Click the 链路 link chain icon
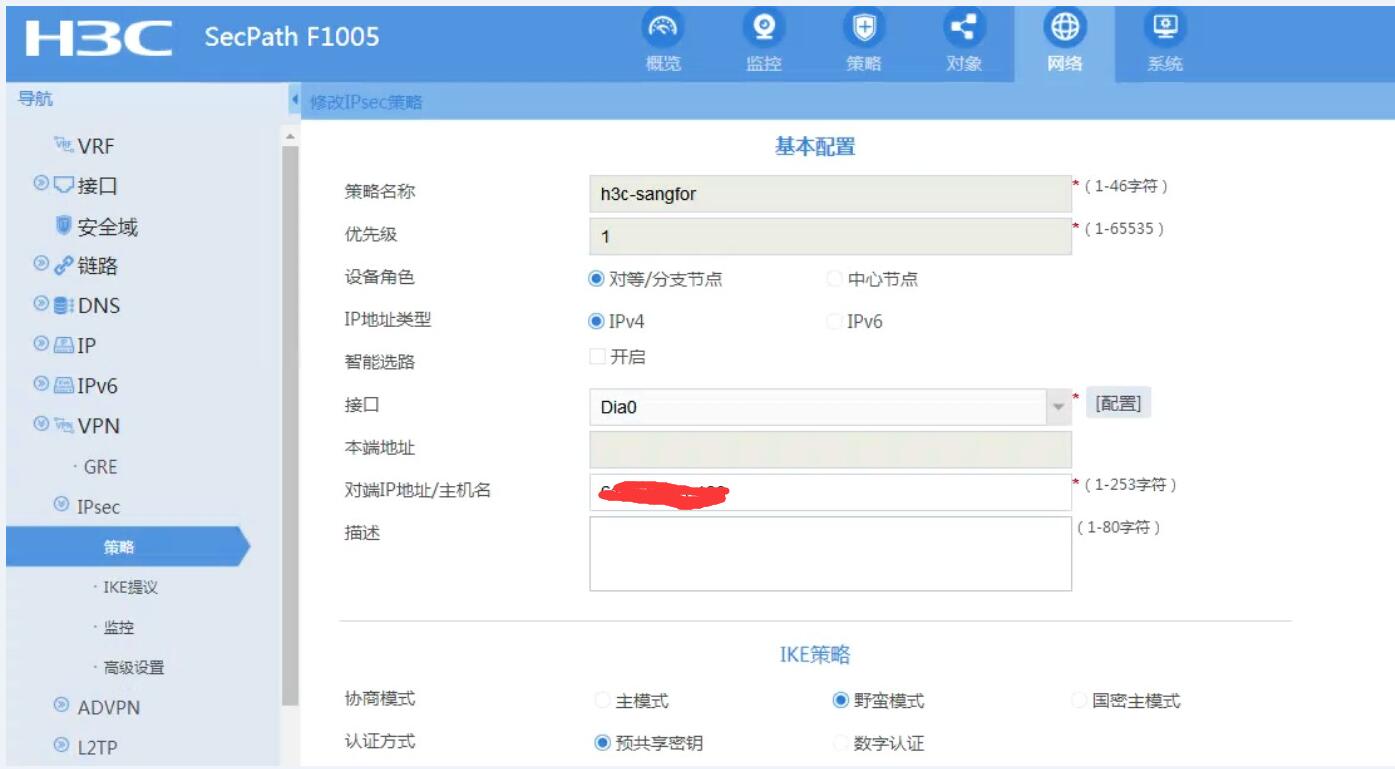 tap(64, 267)
